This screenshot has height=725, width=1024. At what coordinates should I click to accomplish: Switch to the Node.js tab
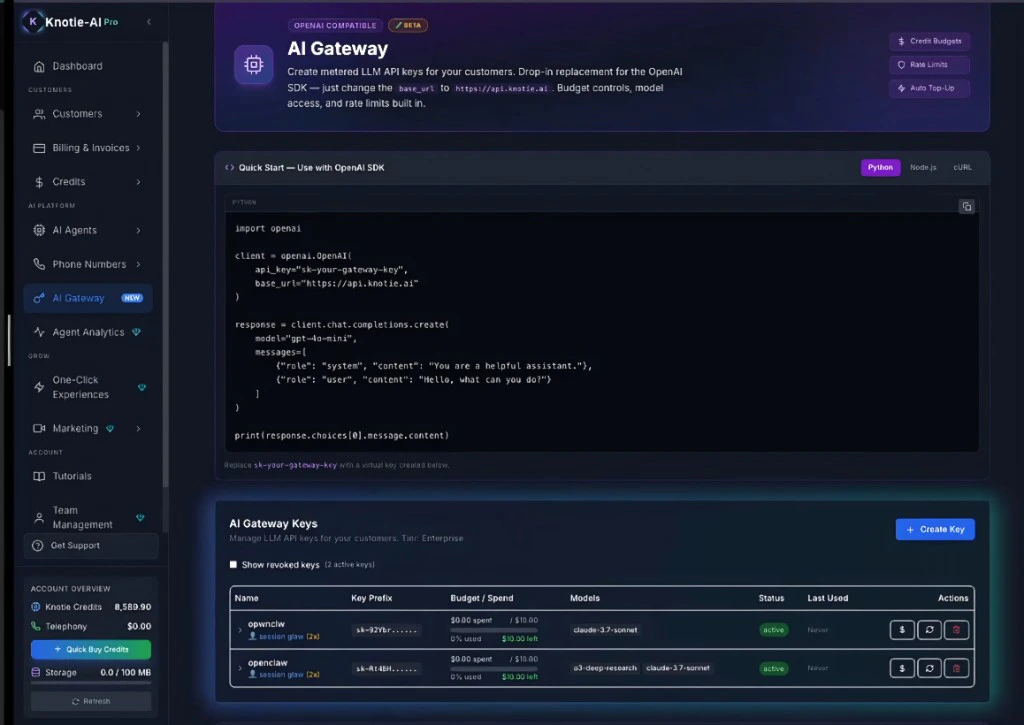coord(923,167)
